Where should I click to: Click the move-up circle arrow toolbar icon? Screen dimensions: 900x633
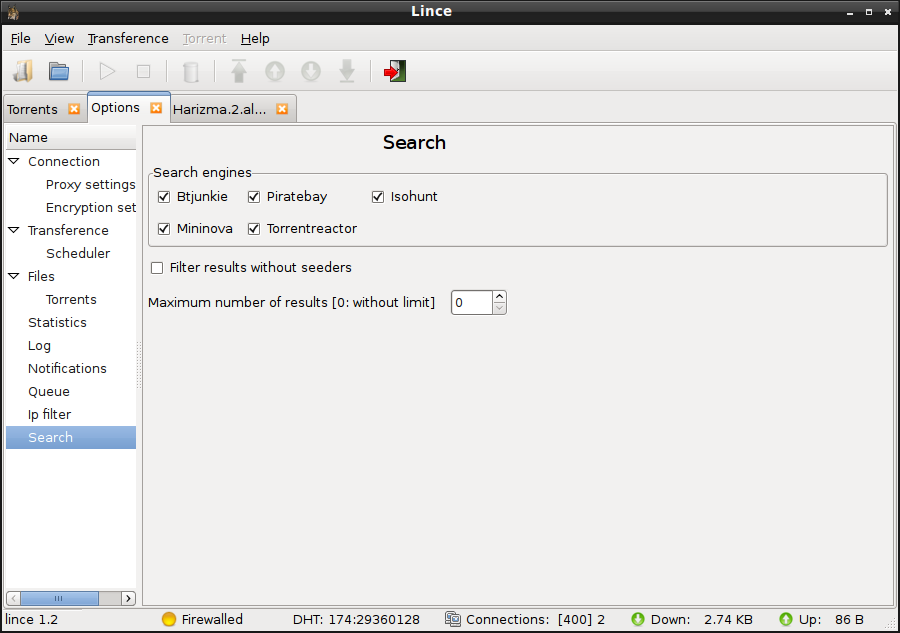click(x=275, y=72)
